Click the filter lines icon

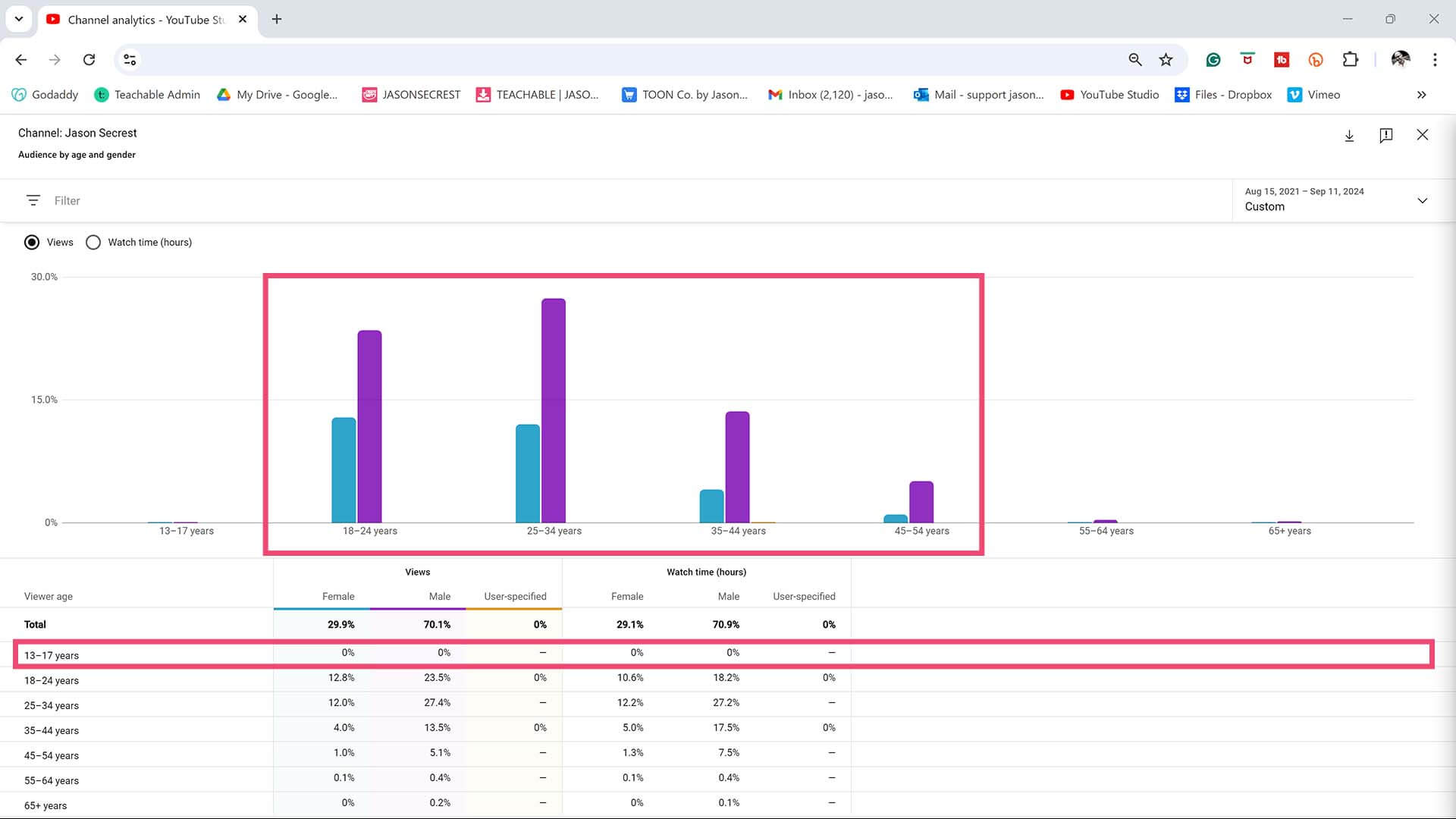(33, 200)
